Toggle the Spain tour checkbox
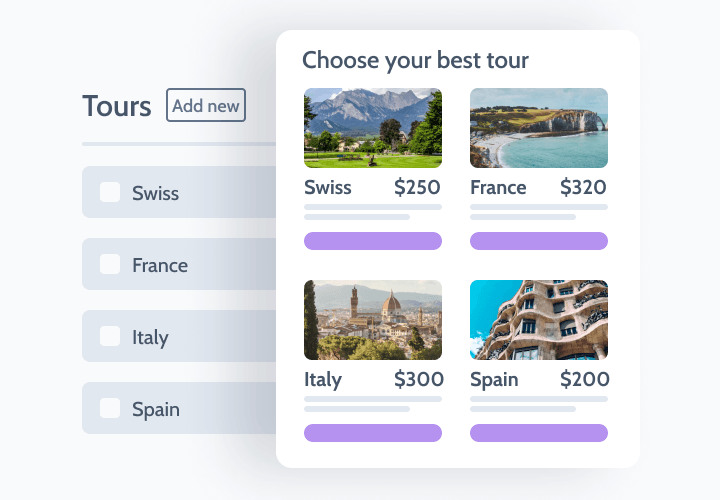Screen dimensions: 720x500 (x=110, y=408)
